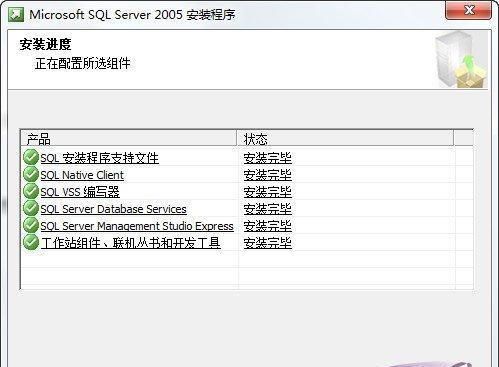Screen dimensions: 499x367
Task: Open SQL VSS 编写器 product link
Action: coord(80,192)
